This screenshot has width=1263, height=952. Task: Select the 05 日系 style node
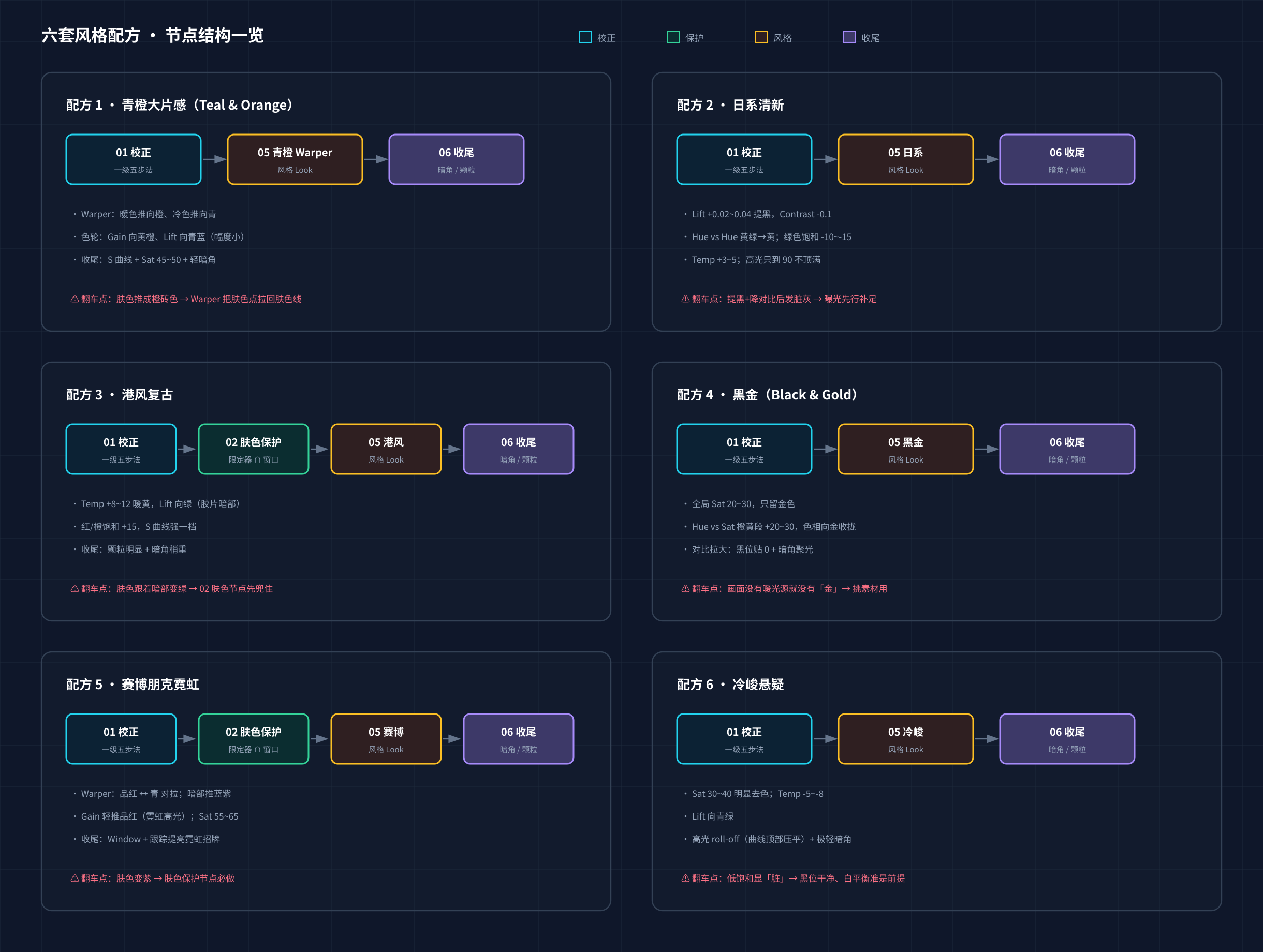click(905, 159)
